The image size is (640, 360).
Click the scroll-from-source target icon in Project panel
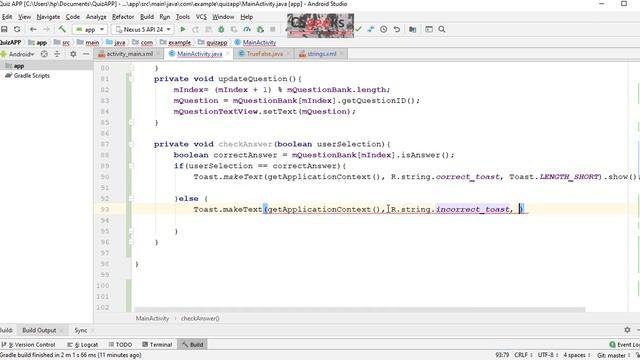coord(44,54)
